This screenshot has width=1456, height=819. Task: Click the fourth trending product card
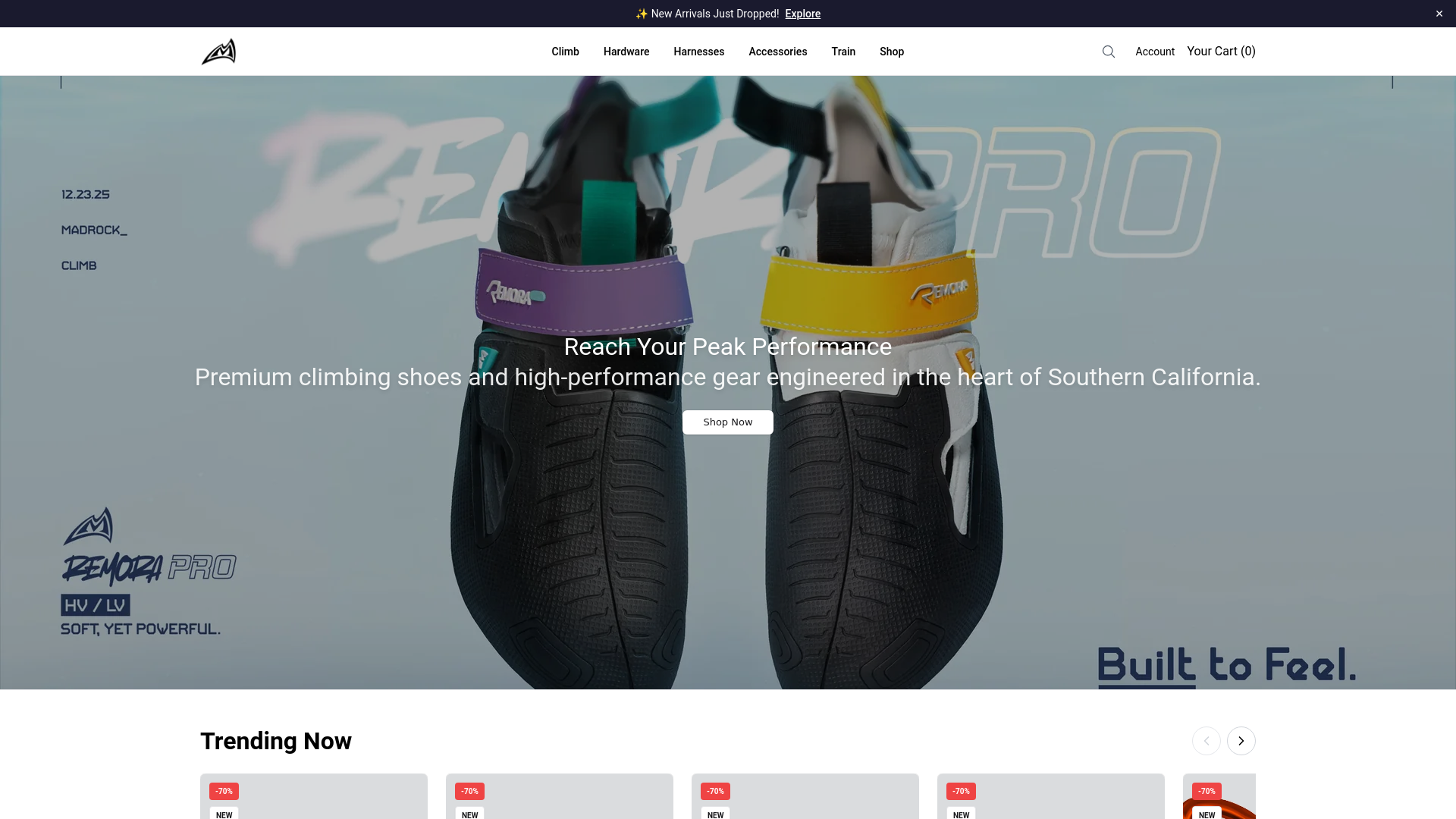tap(1051, 796)
